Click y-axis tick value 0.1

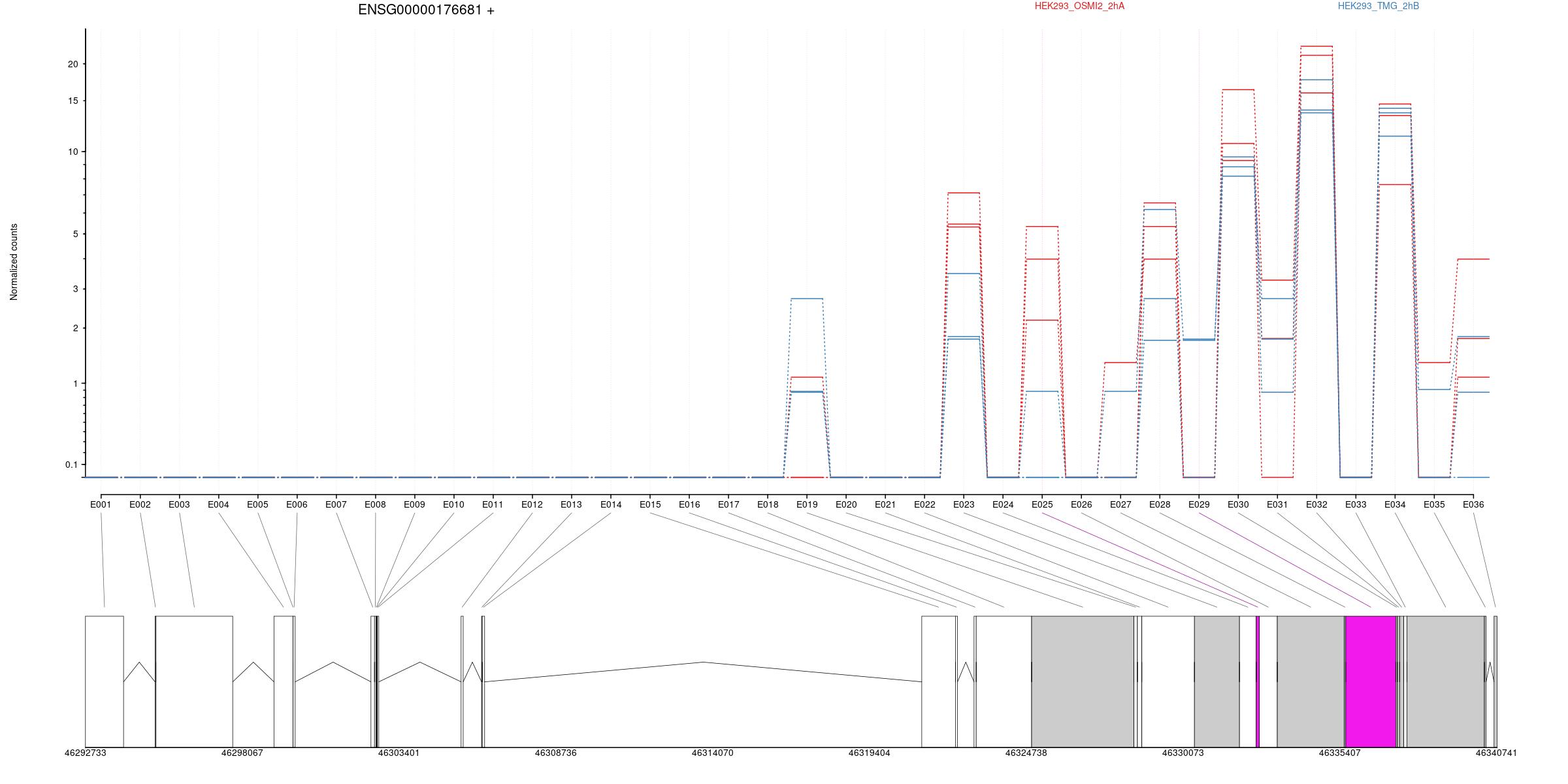71,465
